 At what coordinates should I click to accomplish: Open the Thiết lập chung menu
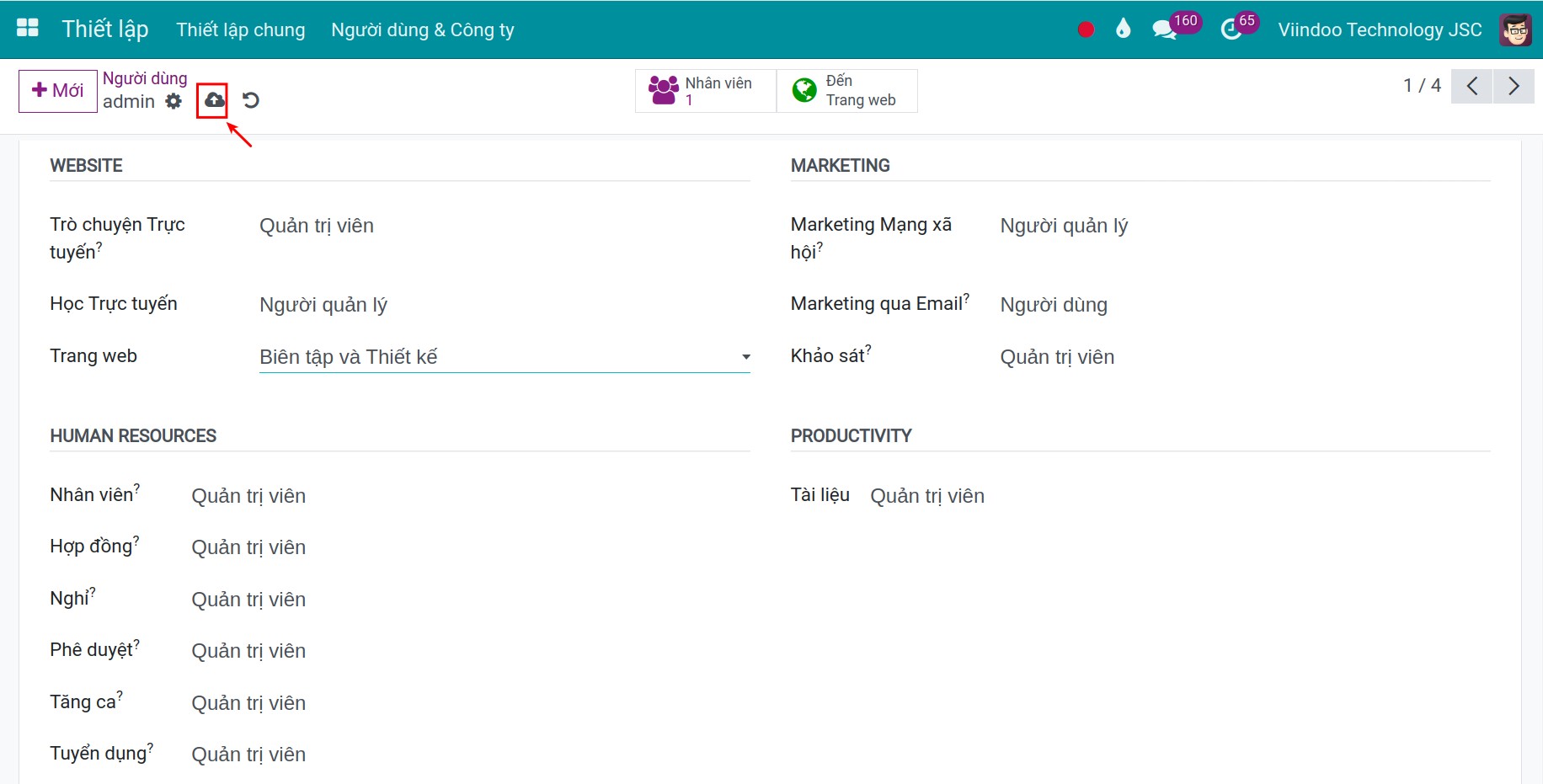(241, 29)
